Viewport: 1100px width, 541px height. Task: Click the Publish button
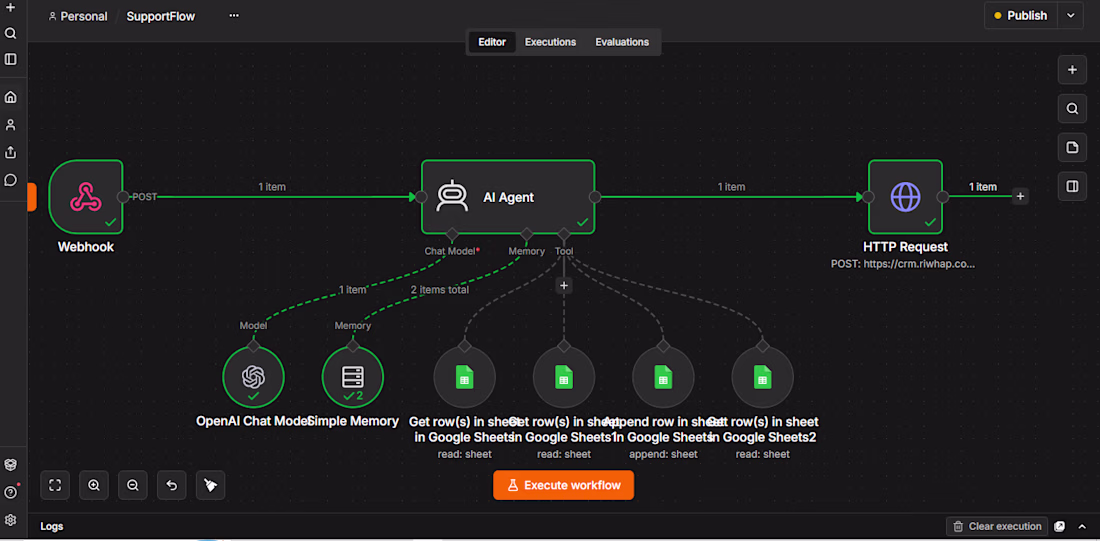1021,15
